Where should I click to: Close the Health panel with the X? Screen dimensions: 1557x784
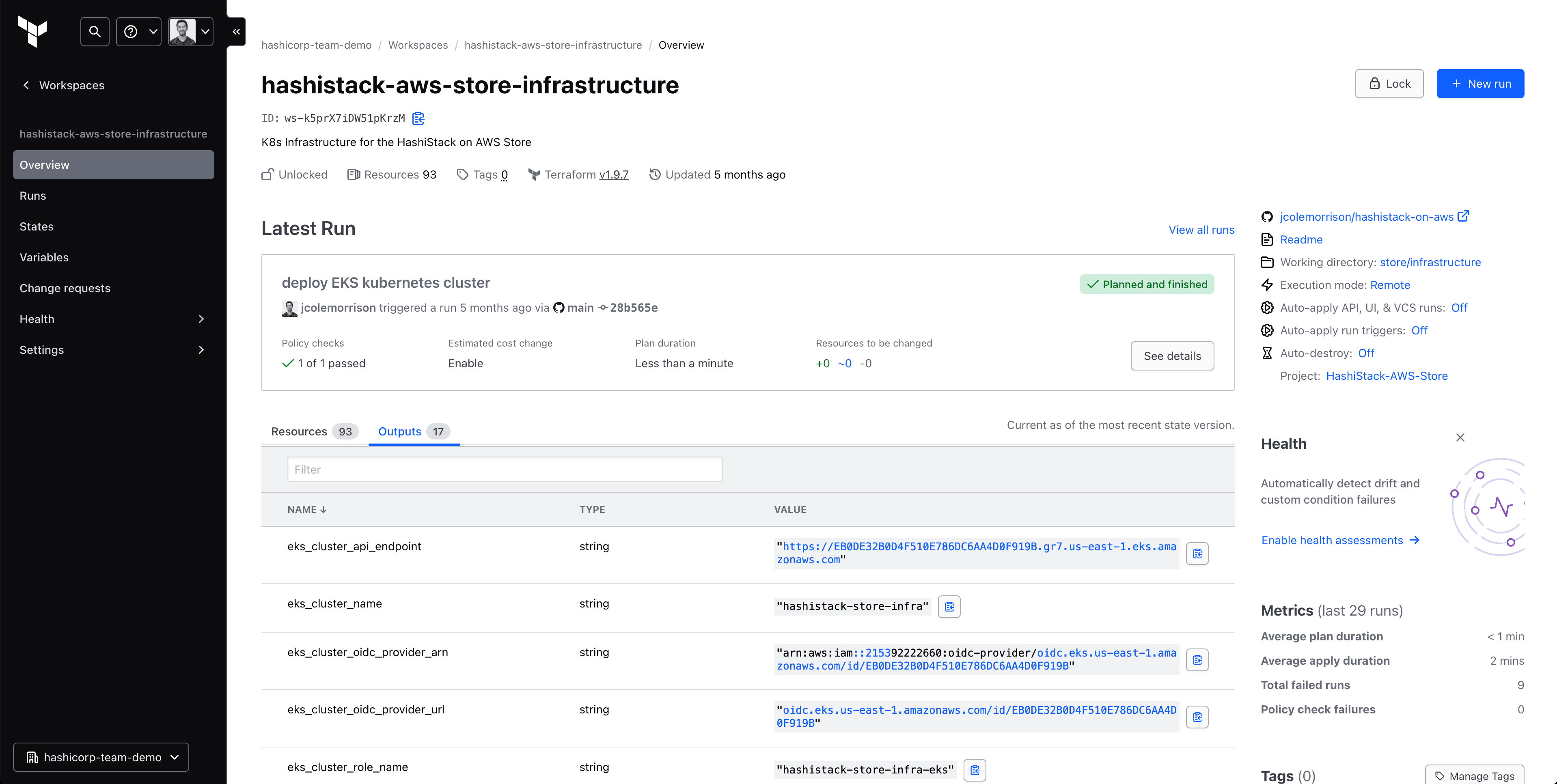pyautogui.click(x=1460, y=437)
